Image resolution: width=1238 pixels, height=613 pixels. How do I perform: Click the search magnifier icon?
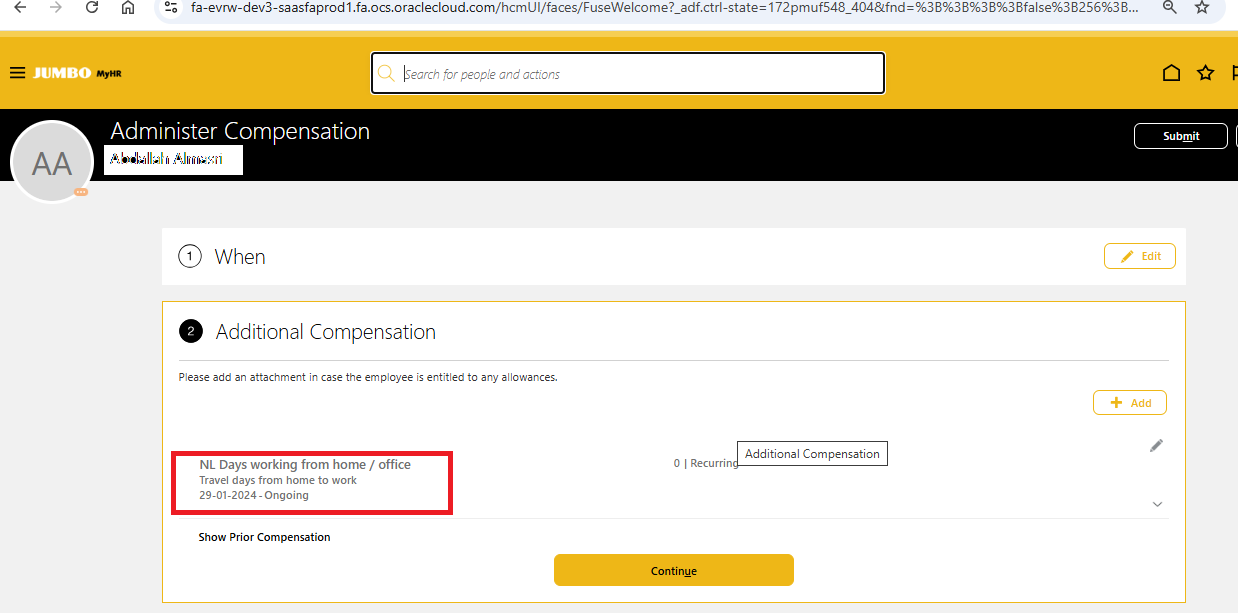pyautogui.click(x=386, y=73)
